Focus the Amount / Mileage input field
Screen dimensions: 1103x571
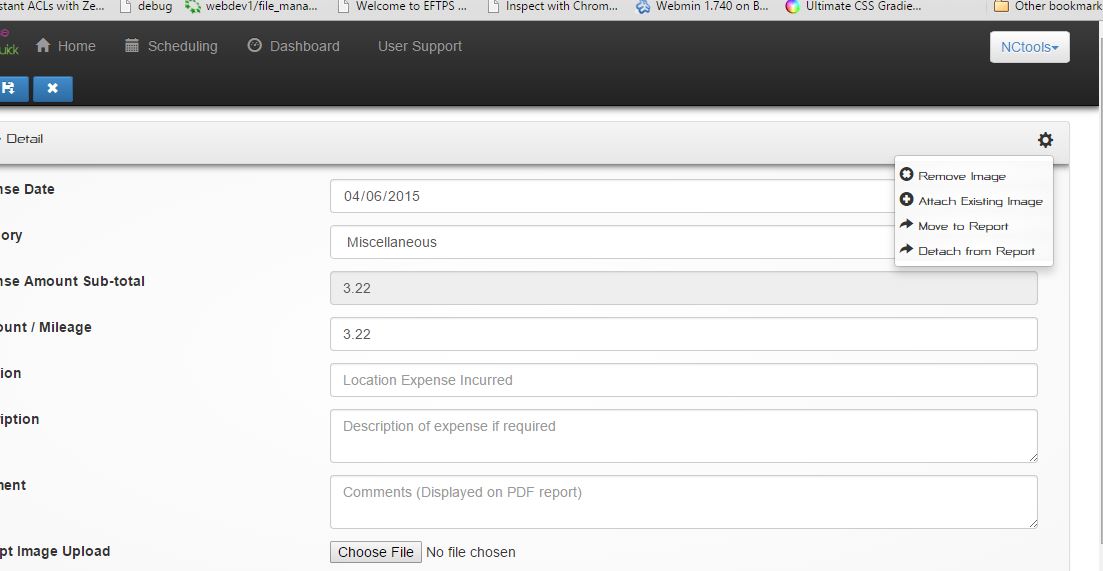tap(683, 334)
